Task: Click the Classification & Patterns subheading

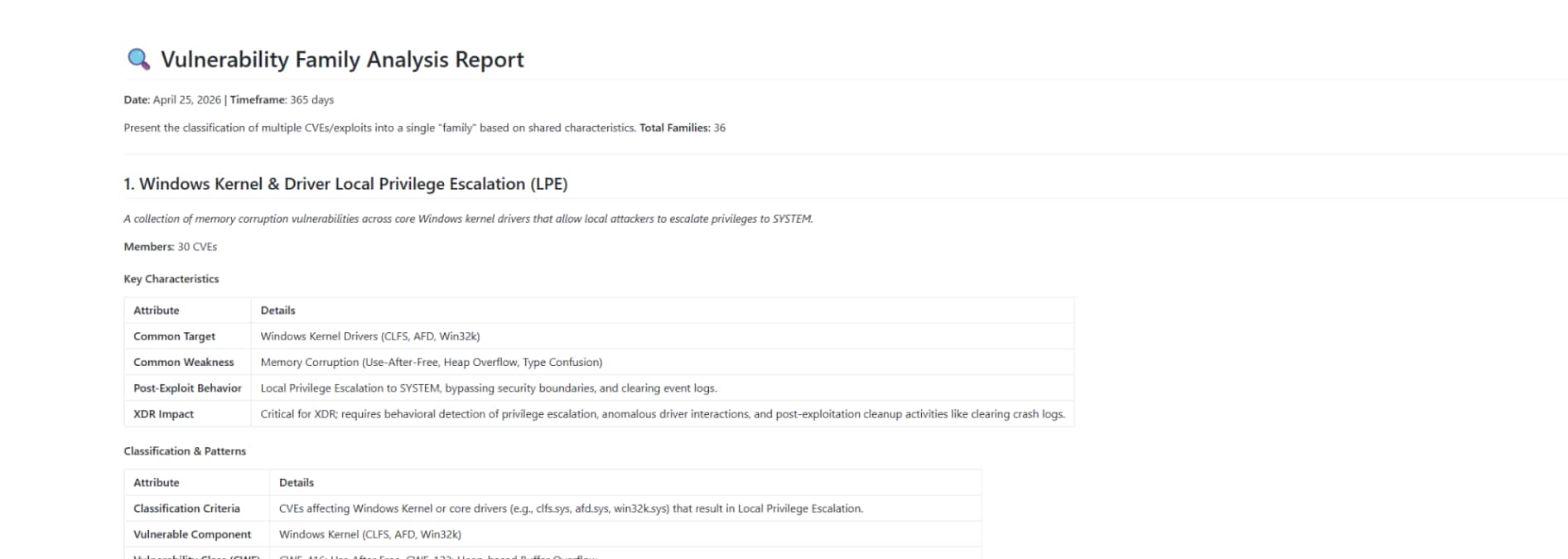Action: click(x=185, y=451)
